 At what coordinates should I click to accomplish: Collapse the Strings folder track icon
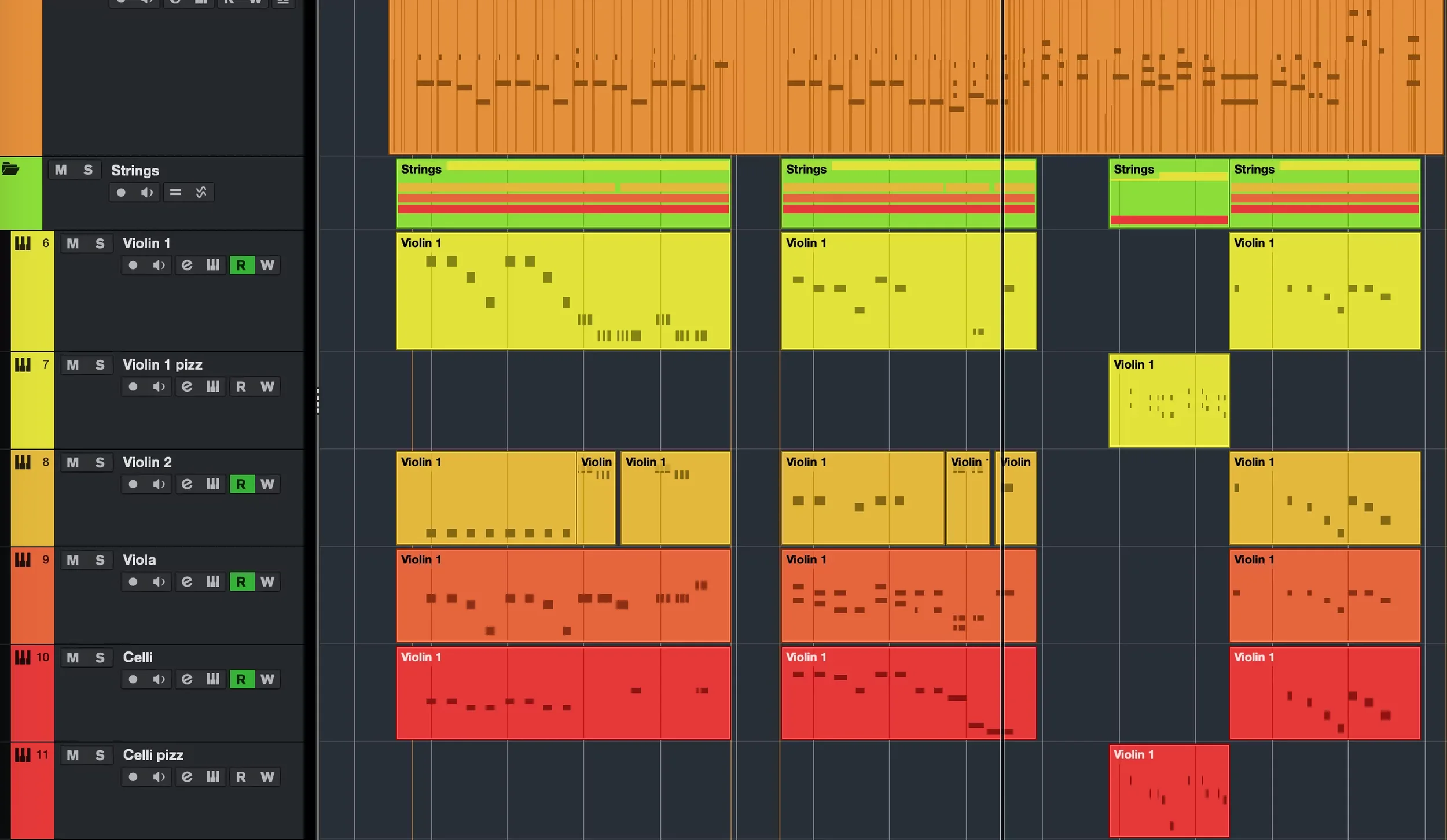tap(10, 170)
